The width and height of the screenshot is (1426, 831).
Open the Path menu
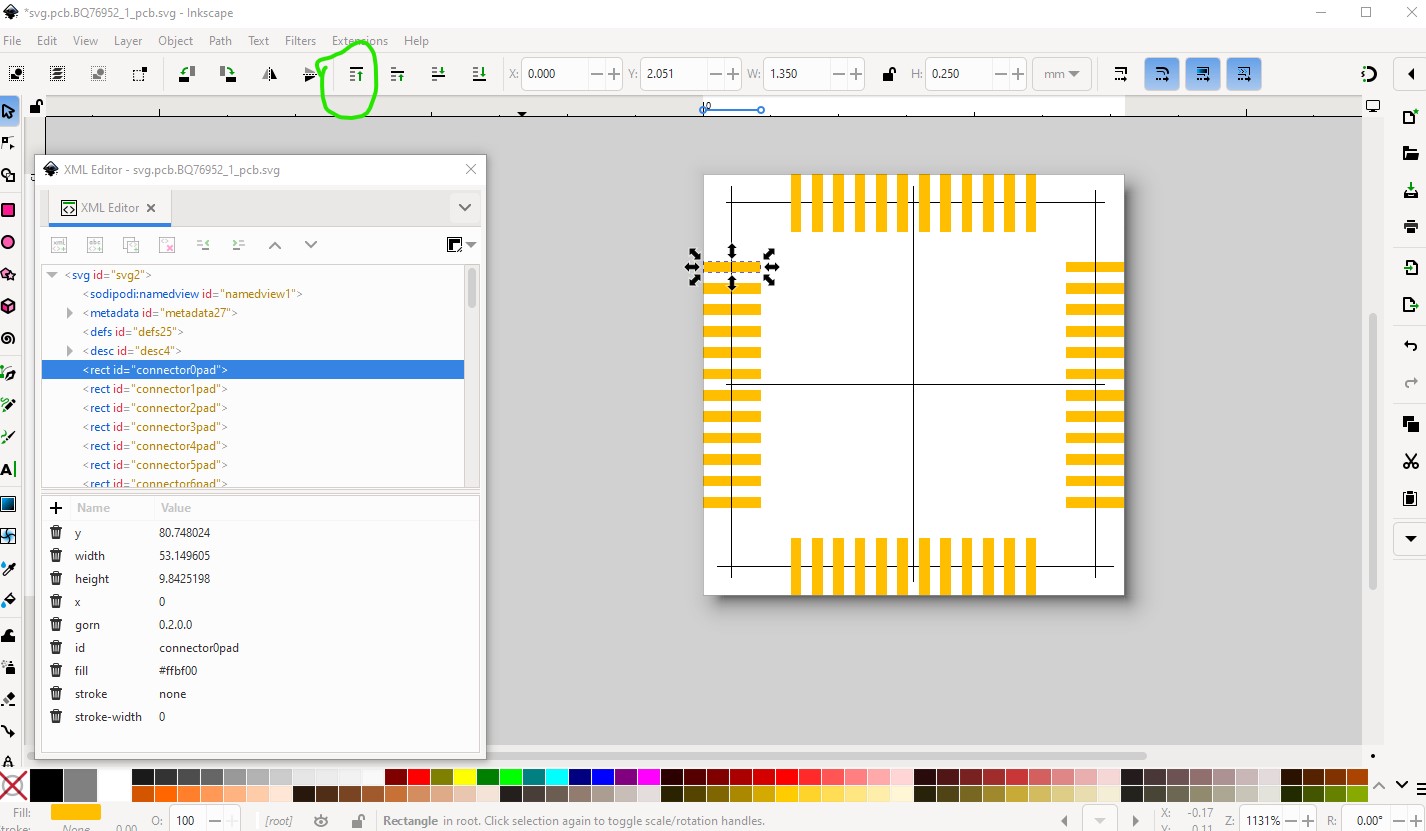[x=220, y=41]
